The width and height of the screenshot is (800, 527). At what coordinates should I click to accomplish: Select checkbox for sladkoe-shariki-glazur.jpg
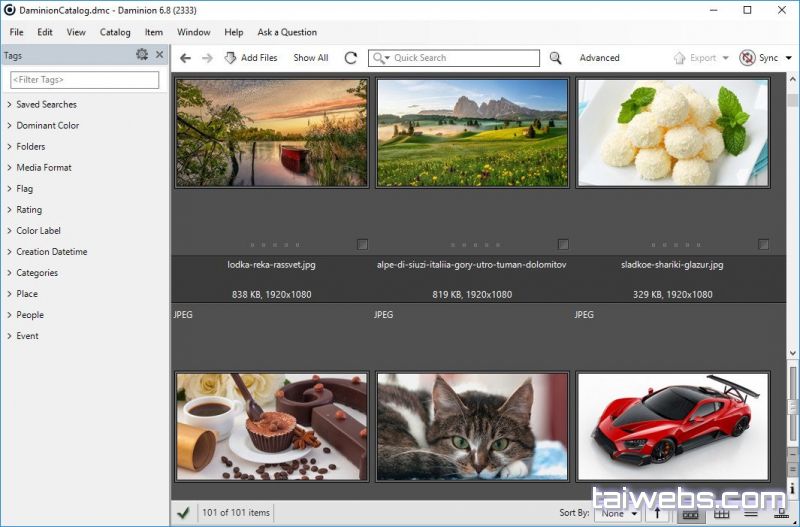tap(764, 244)
